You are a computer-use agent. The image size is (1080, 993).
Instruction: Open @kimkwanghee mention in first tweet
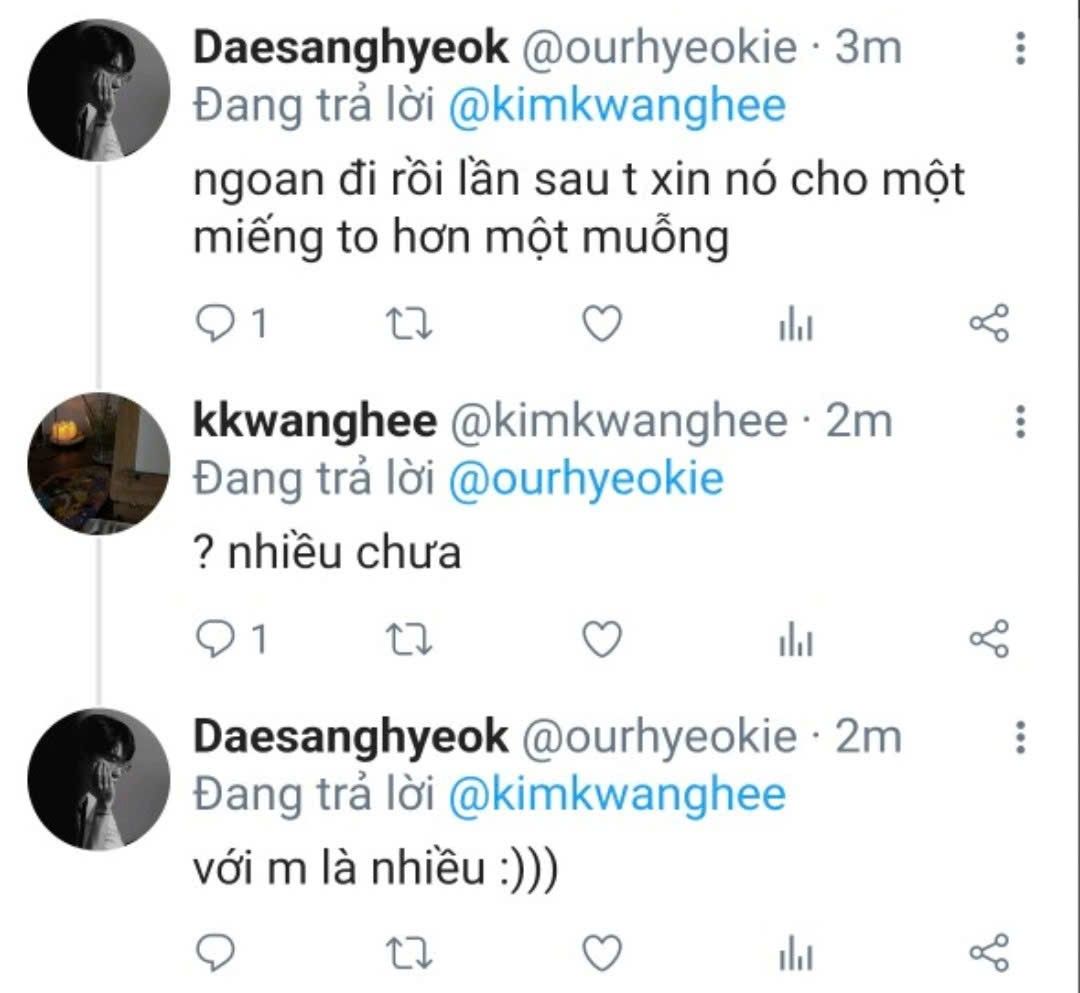[617, 106]
